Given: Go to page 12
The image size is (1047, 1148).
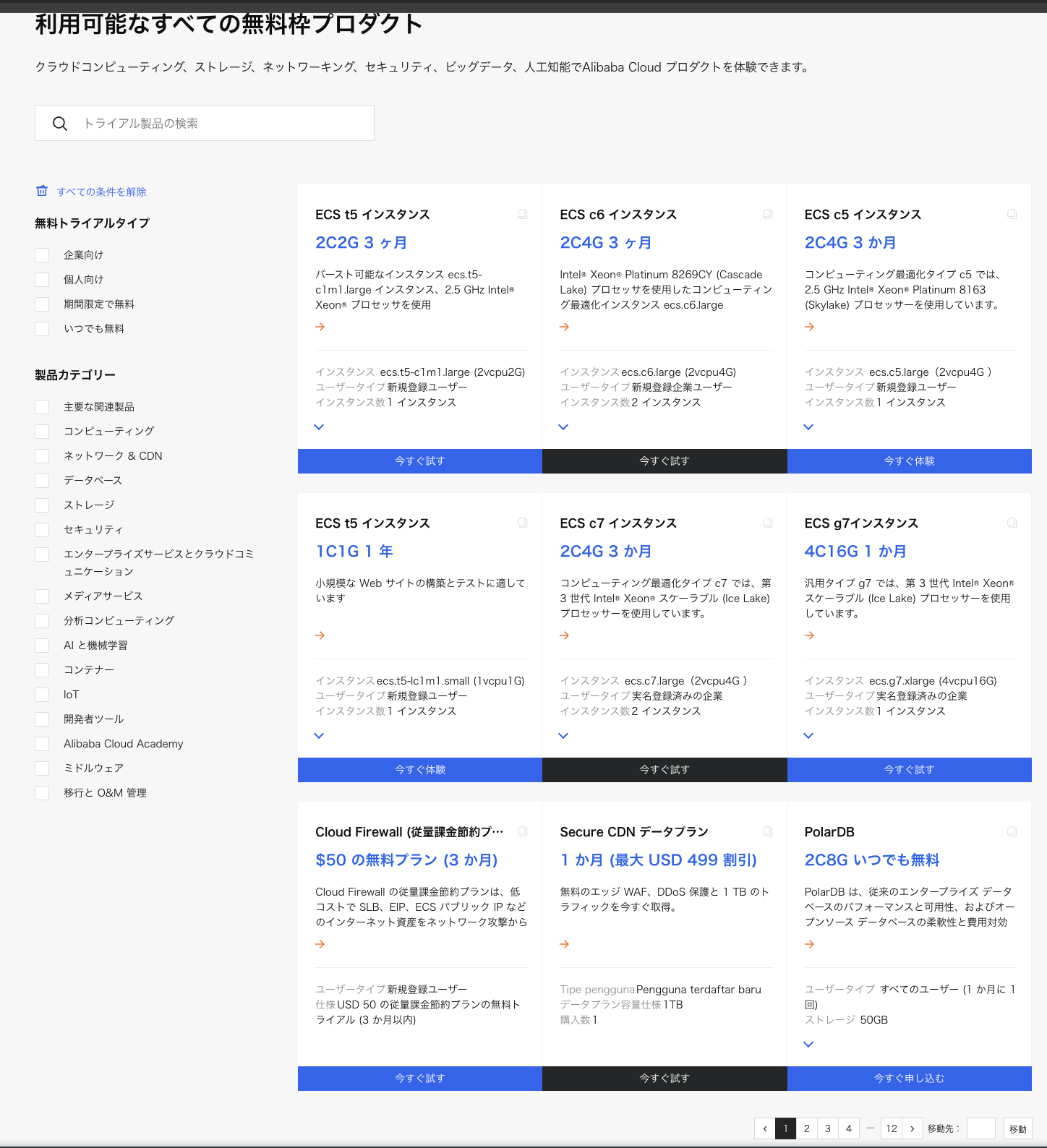Looking at the screenshot, I should [x=892, y=1128].
